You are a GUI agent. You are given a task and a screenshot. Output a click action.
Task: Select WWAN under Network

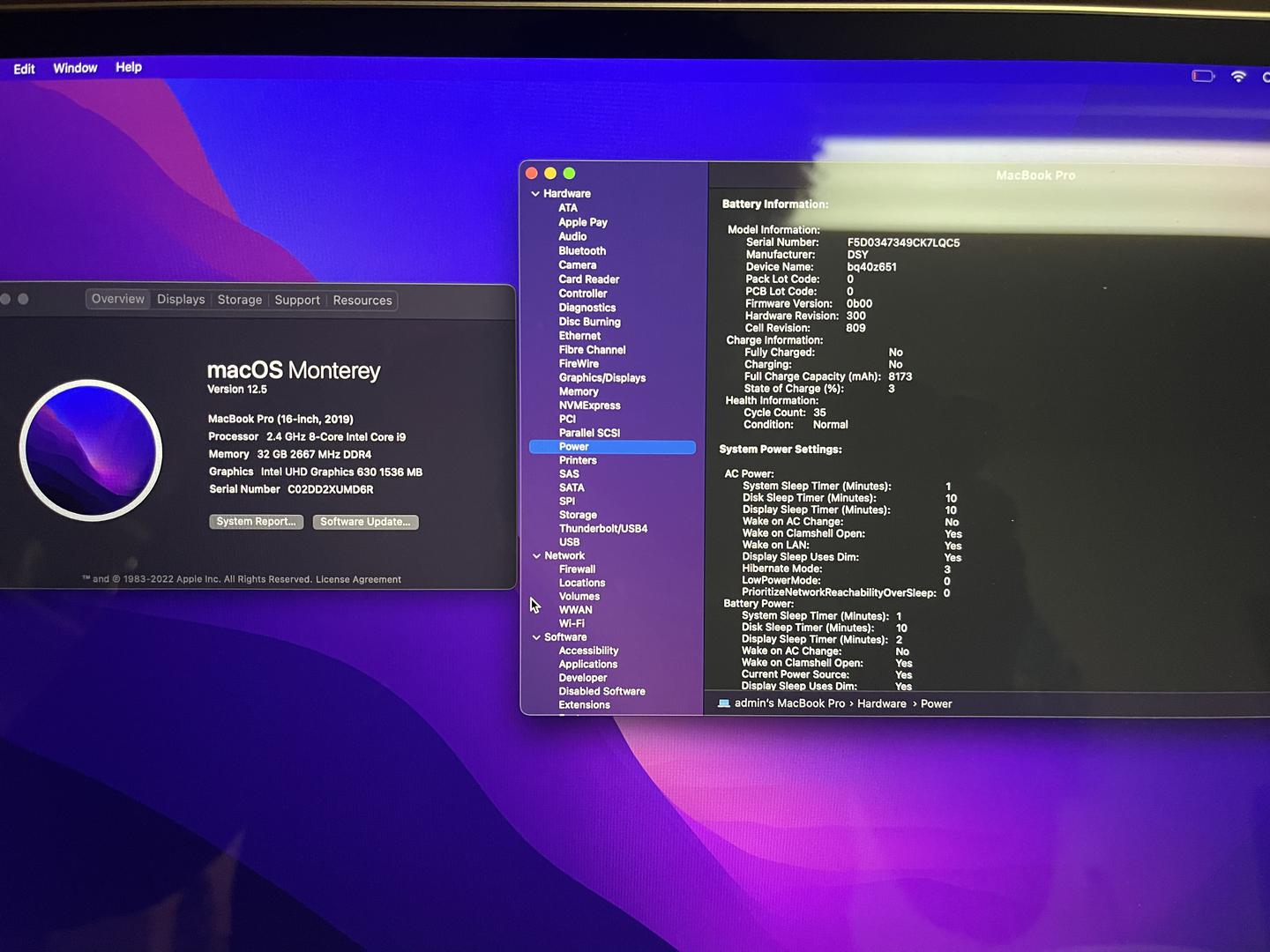click(x=575, y=610)
